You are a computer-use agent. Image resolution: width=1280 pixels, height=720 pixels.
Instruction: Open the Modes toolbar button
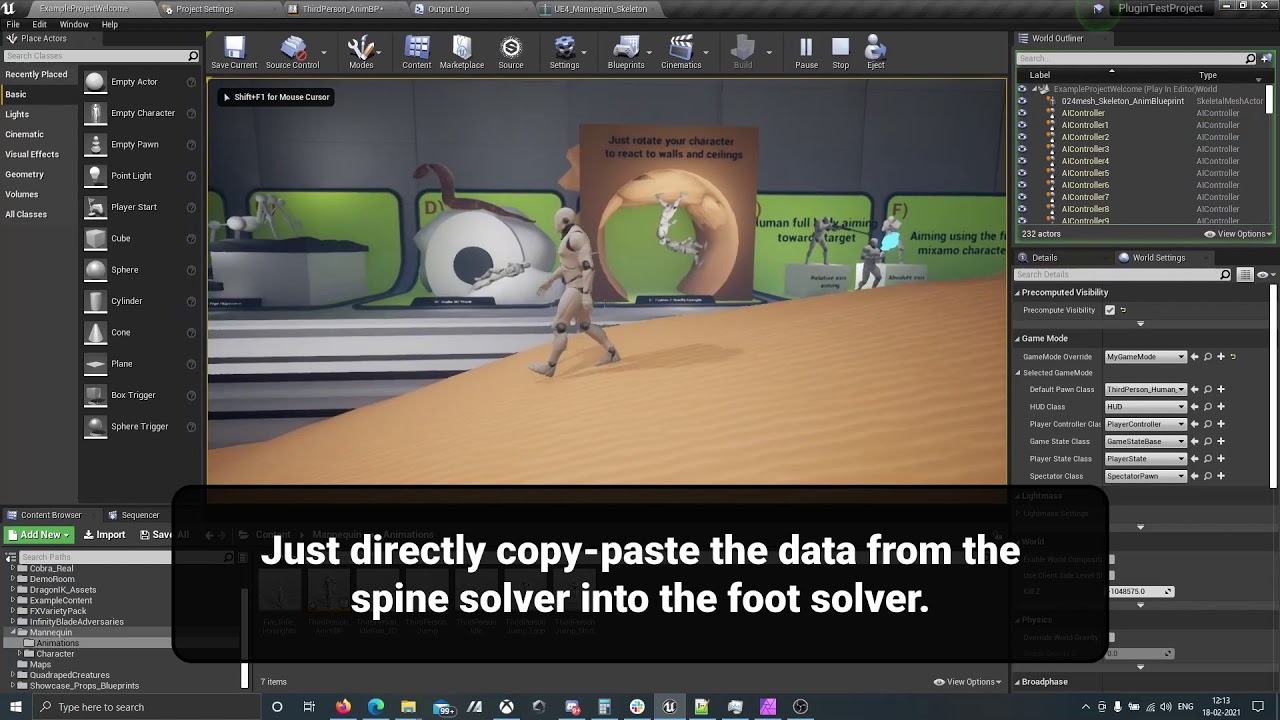(361, 52)
